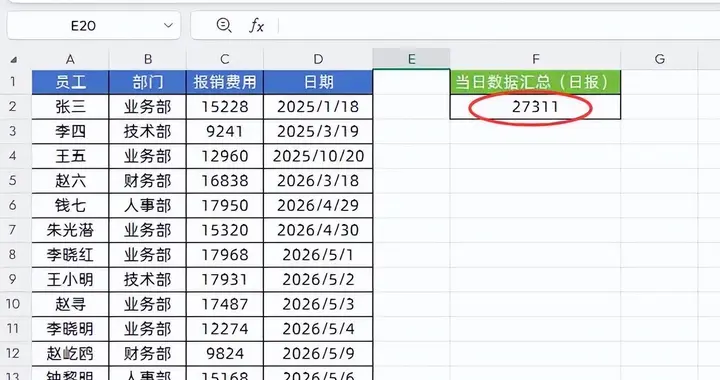Select column B header

pyautogui.click(x=147, y=59)
